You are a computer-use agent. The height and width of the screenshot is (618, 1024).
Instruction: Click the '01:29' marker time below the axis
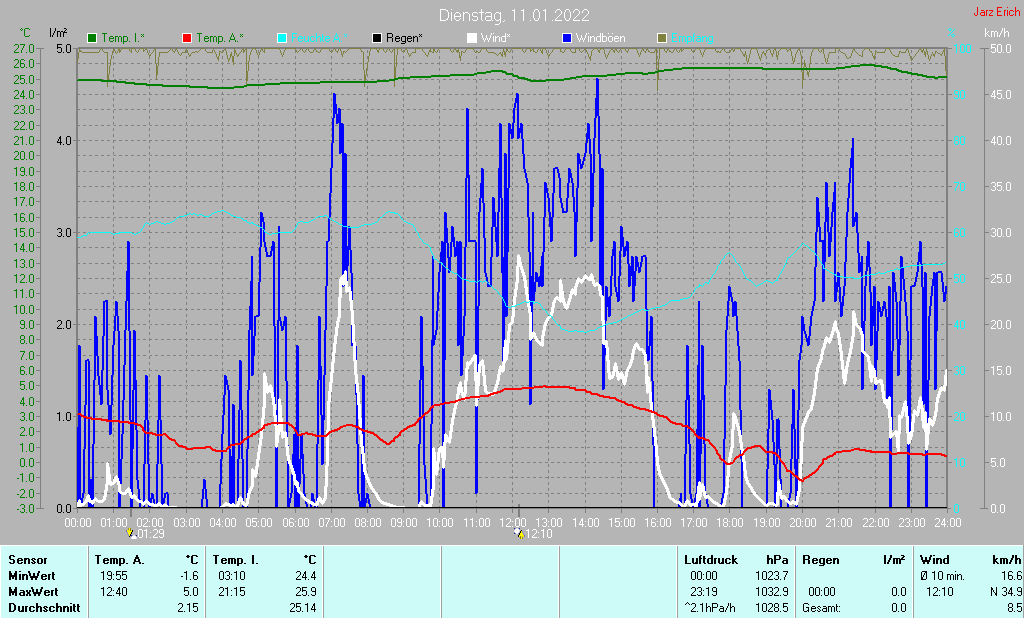[x=150, y=534]
